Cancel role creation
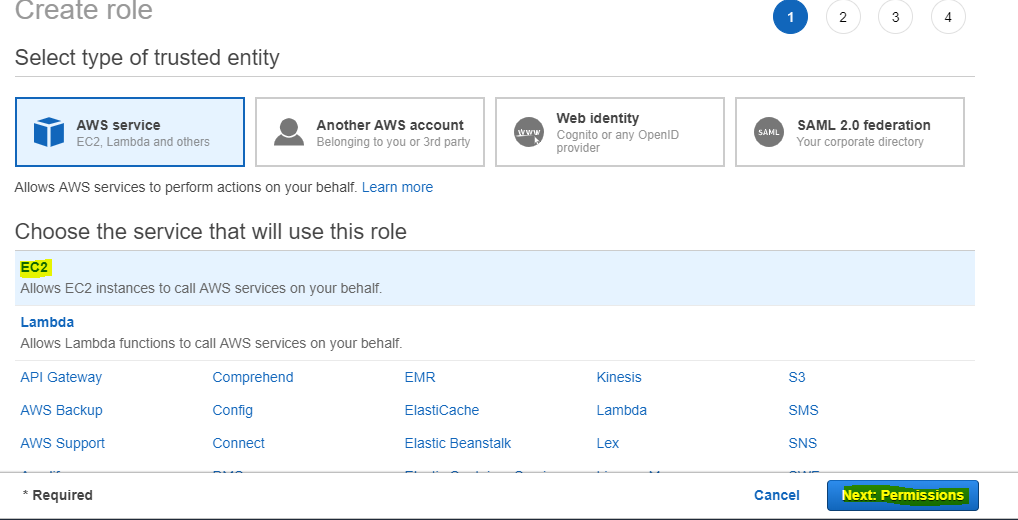This screenshot has height=520, width=1018. tap(776, 495)
